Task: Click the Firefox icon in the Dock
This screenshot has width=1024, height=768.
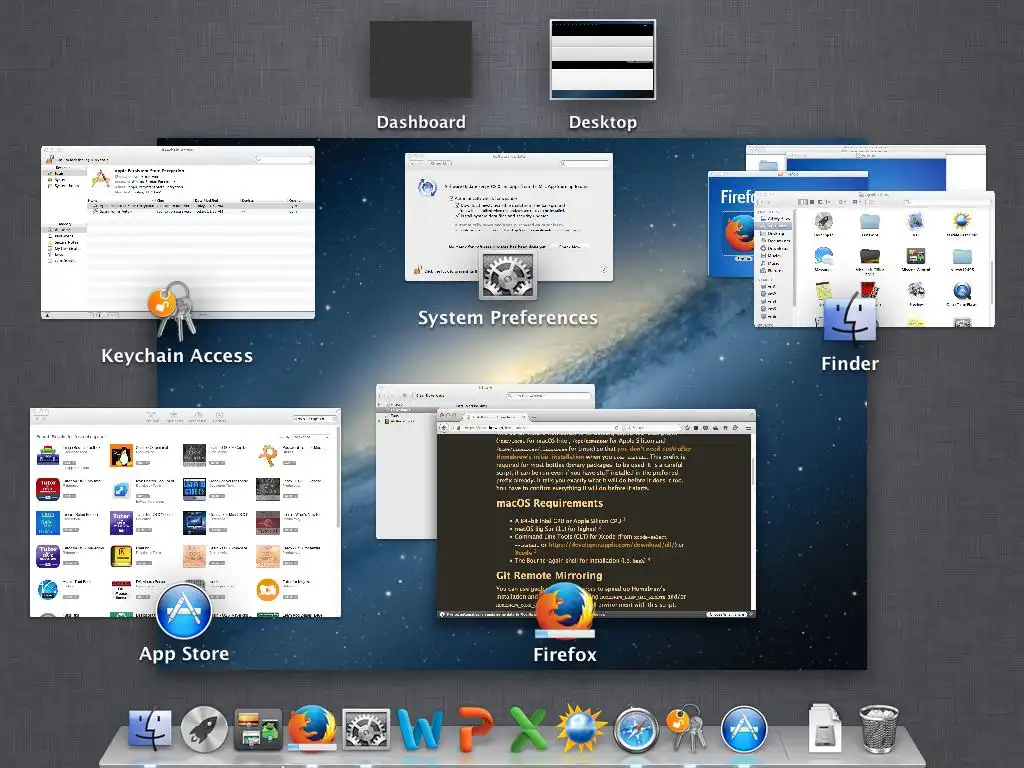Action: (x=312, y=728)
